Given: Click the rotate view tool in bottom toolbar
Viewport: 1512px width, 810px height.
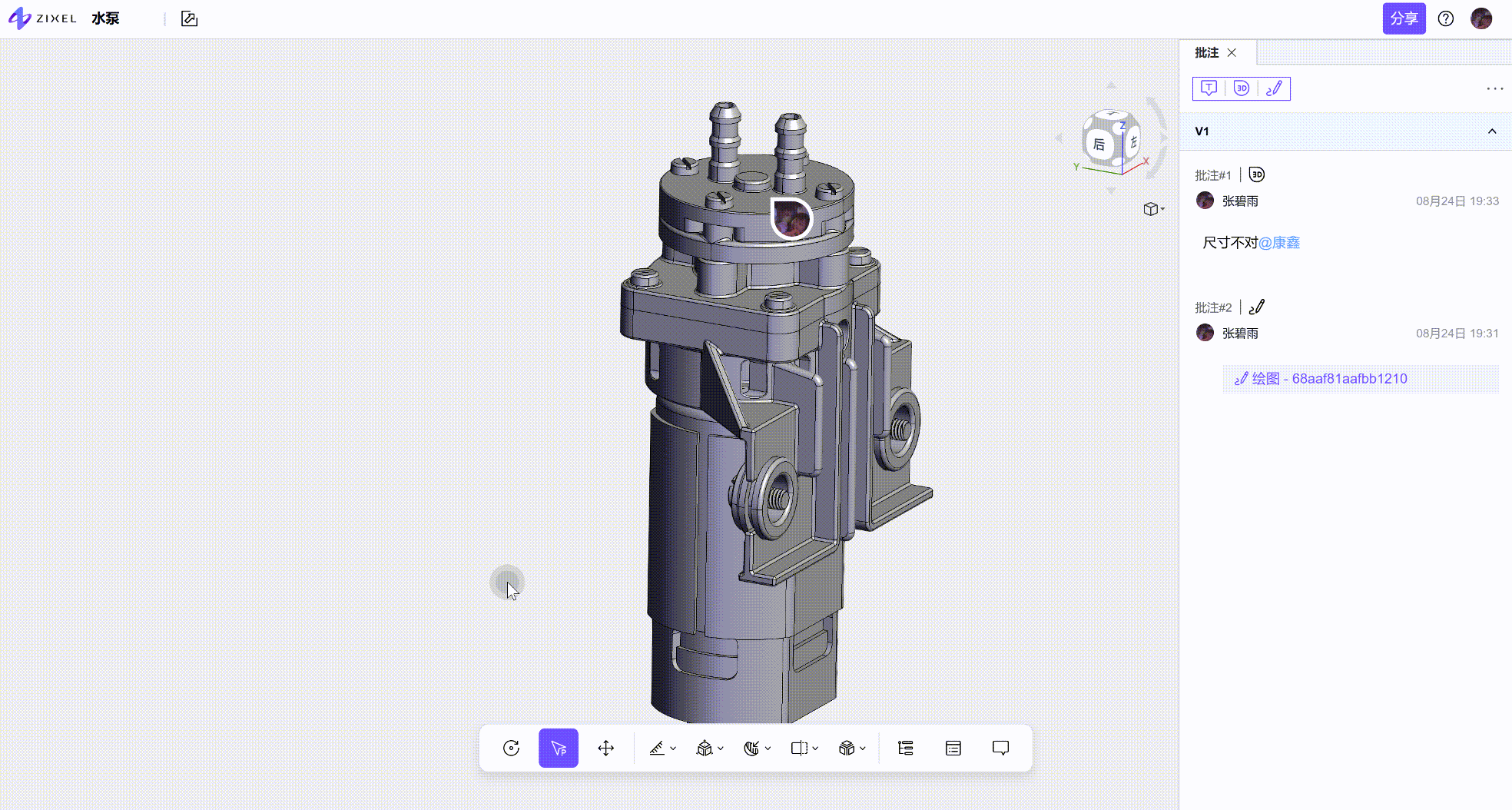Looking at the screenshot, I should [511, 748].
